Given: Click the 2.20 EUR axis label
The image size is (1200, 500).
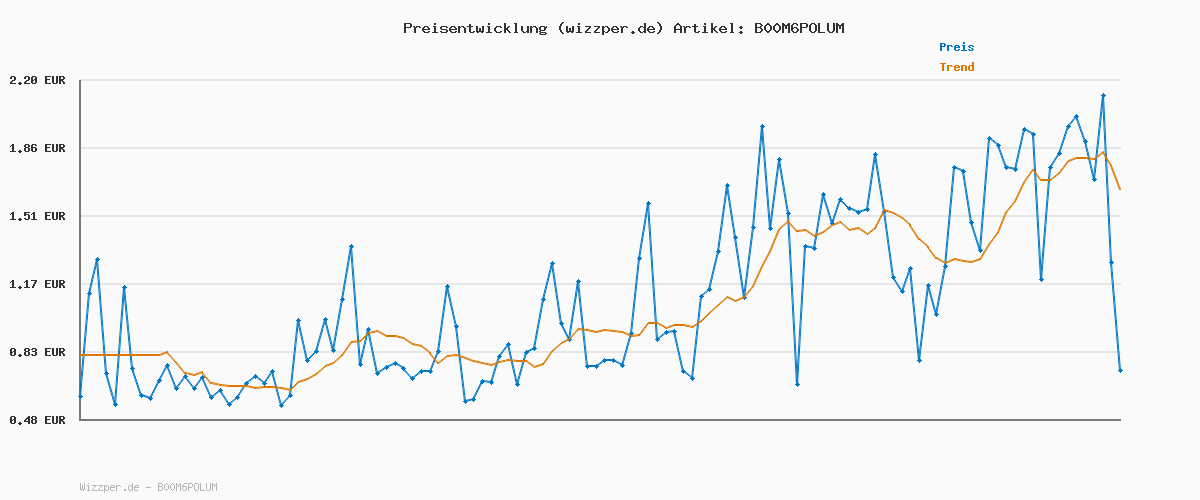Looking at the screenshot, I should (x=36, y=80).
